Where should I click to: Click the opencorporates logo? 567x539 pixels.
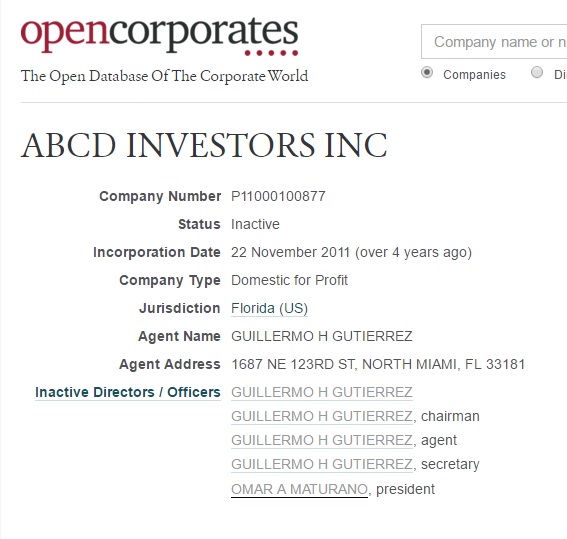159,36
